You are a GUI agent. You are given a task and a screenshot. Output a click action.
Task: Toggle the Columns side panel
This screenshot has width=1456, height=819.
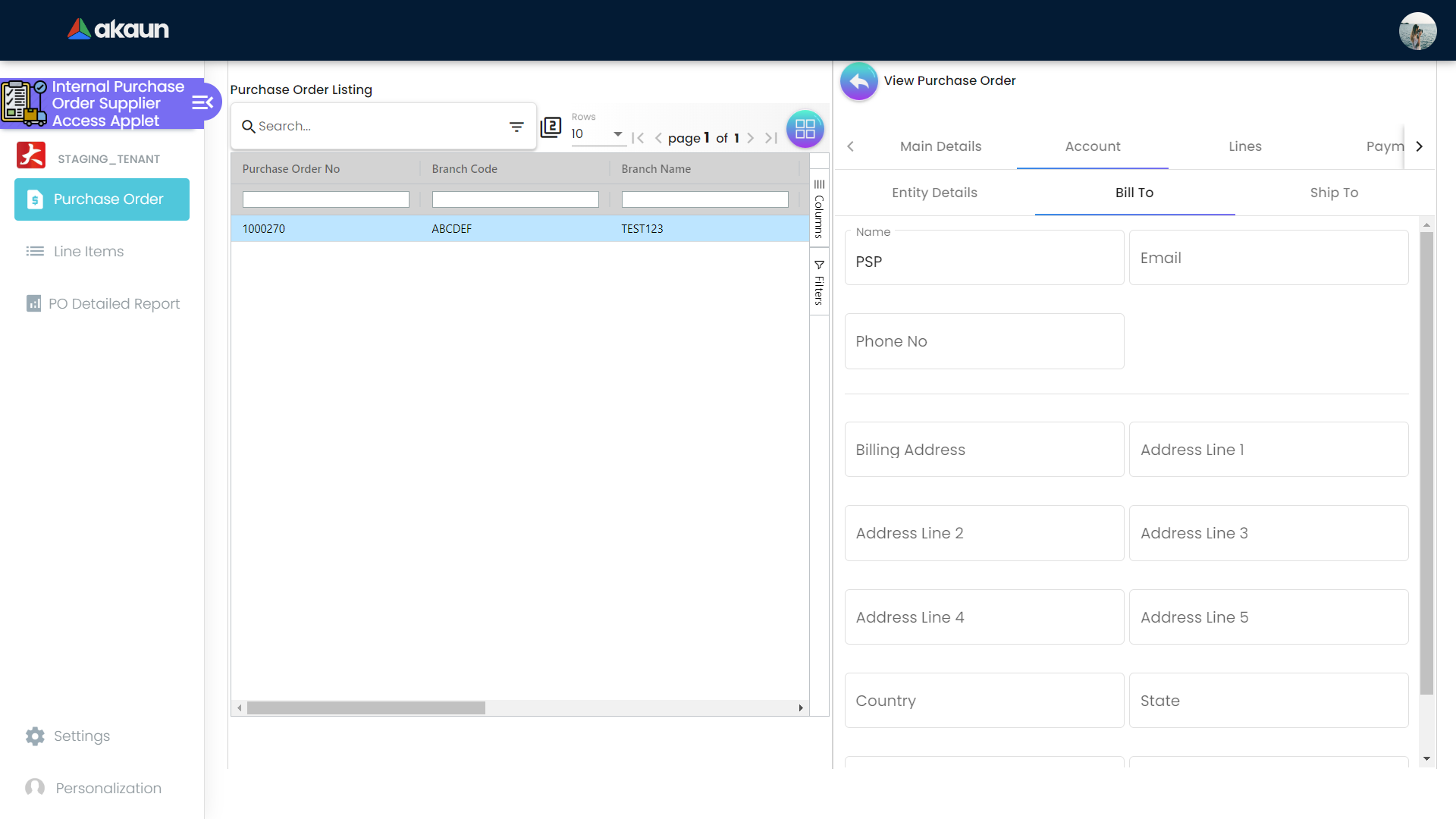click(819, 209)
